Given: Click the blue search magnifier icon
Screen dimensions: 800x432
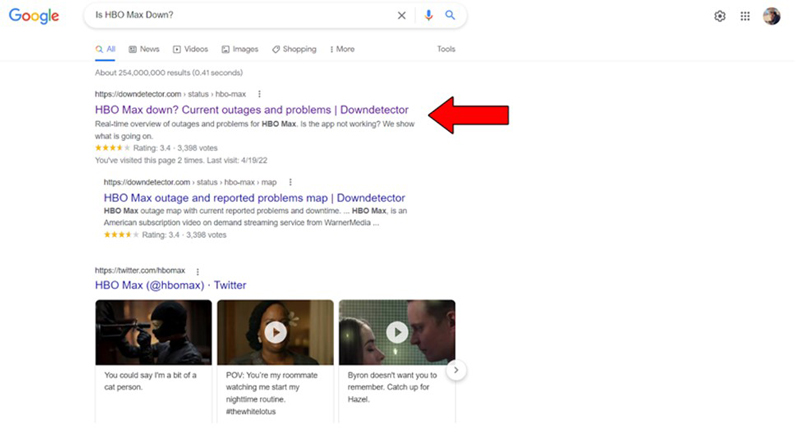Looking at the screenshot, I should click(x=450, y=15).
